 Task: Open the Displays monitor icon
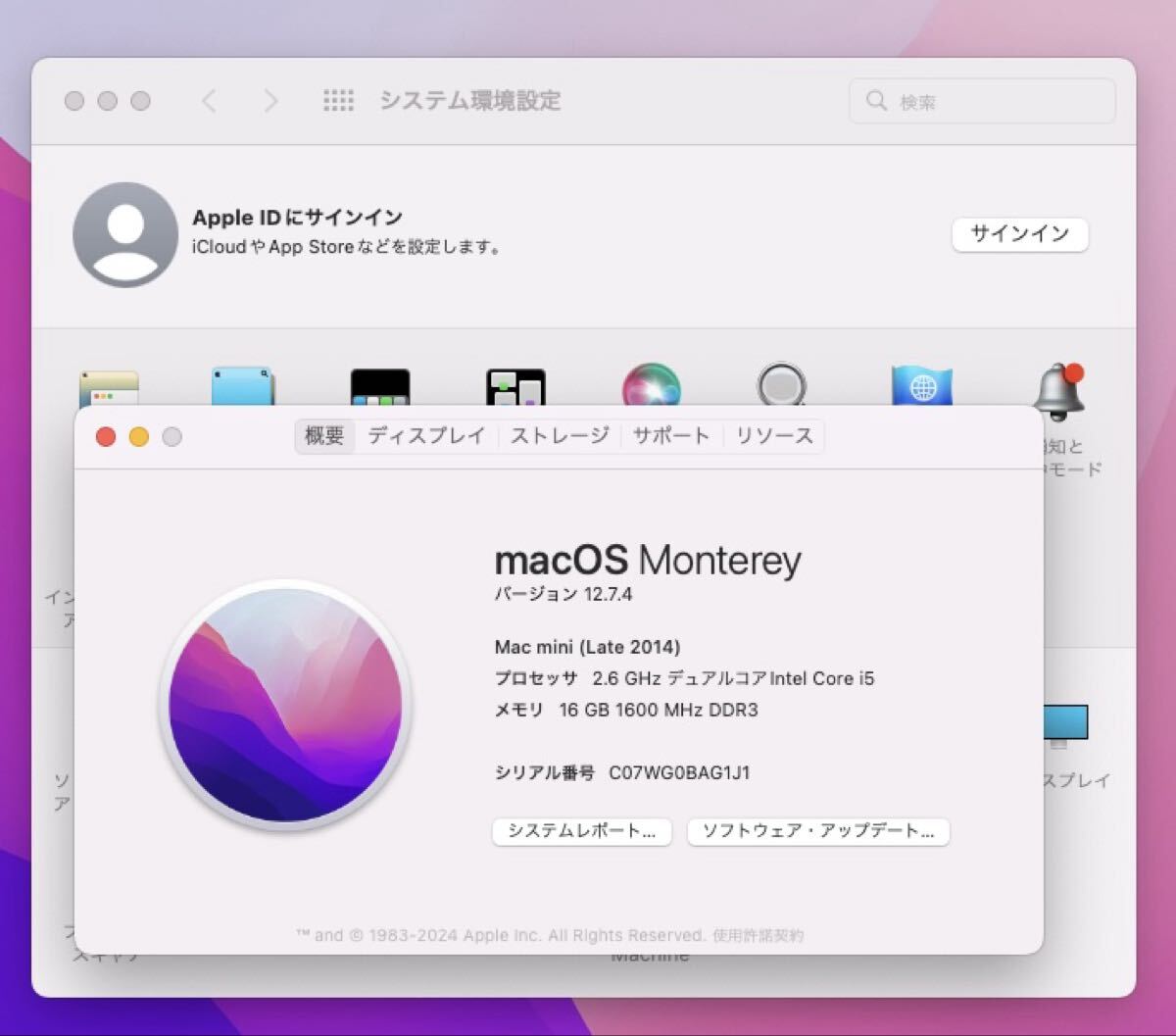coord(1066,725)
